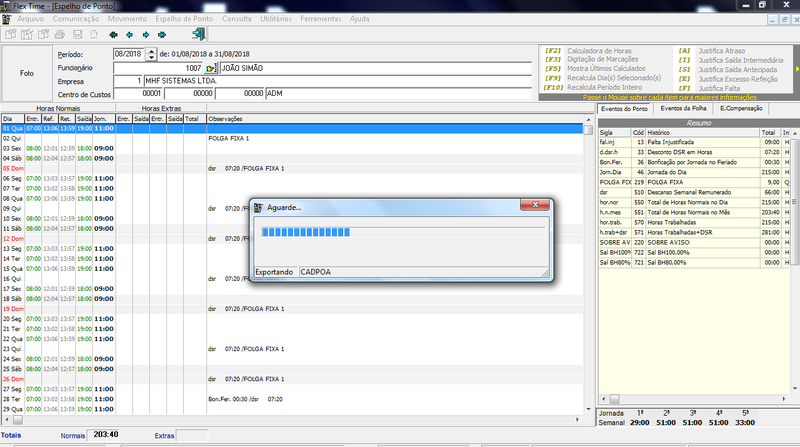The height and width of the screenshot is (447, 800).
Task: Select SOBRE AVISO row in Resumo
Action: point(694,242)
